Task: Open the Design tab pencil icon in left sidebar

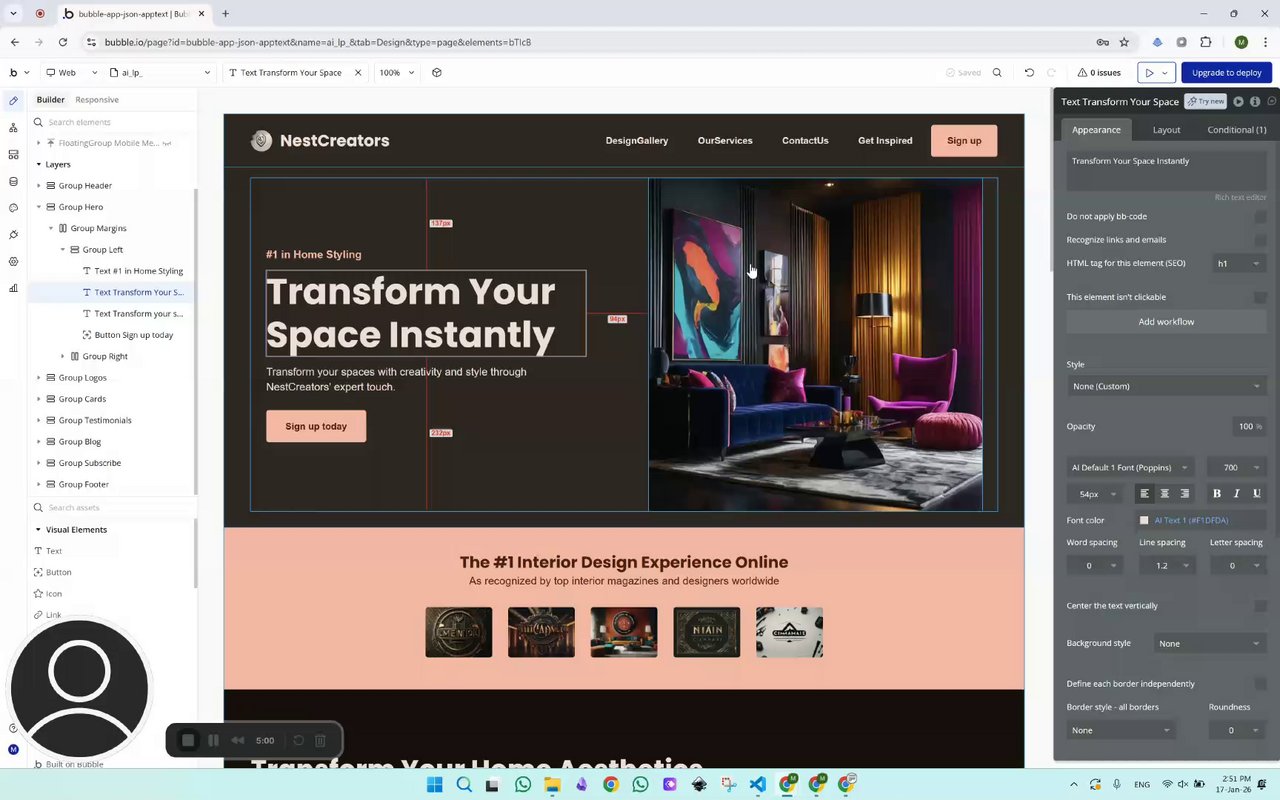Action: (13, 100)
